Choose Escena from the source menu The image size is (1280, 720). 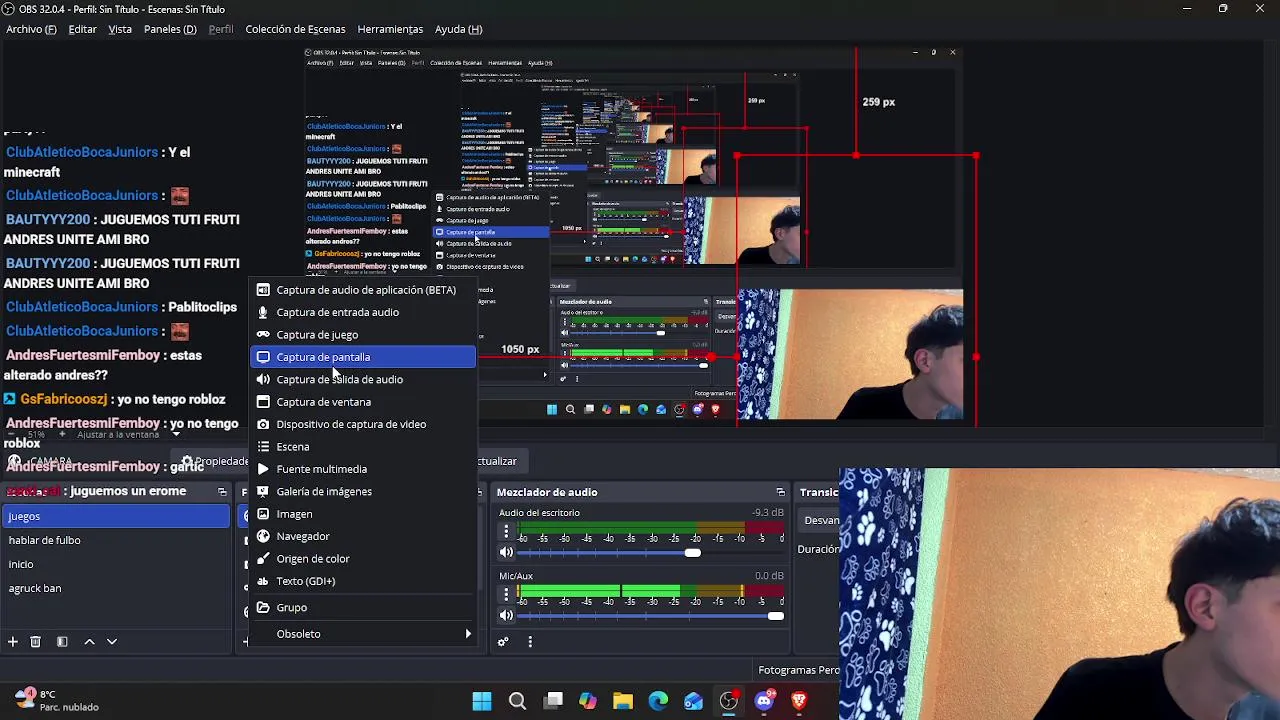(x=363, y=447)
